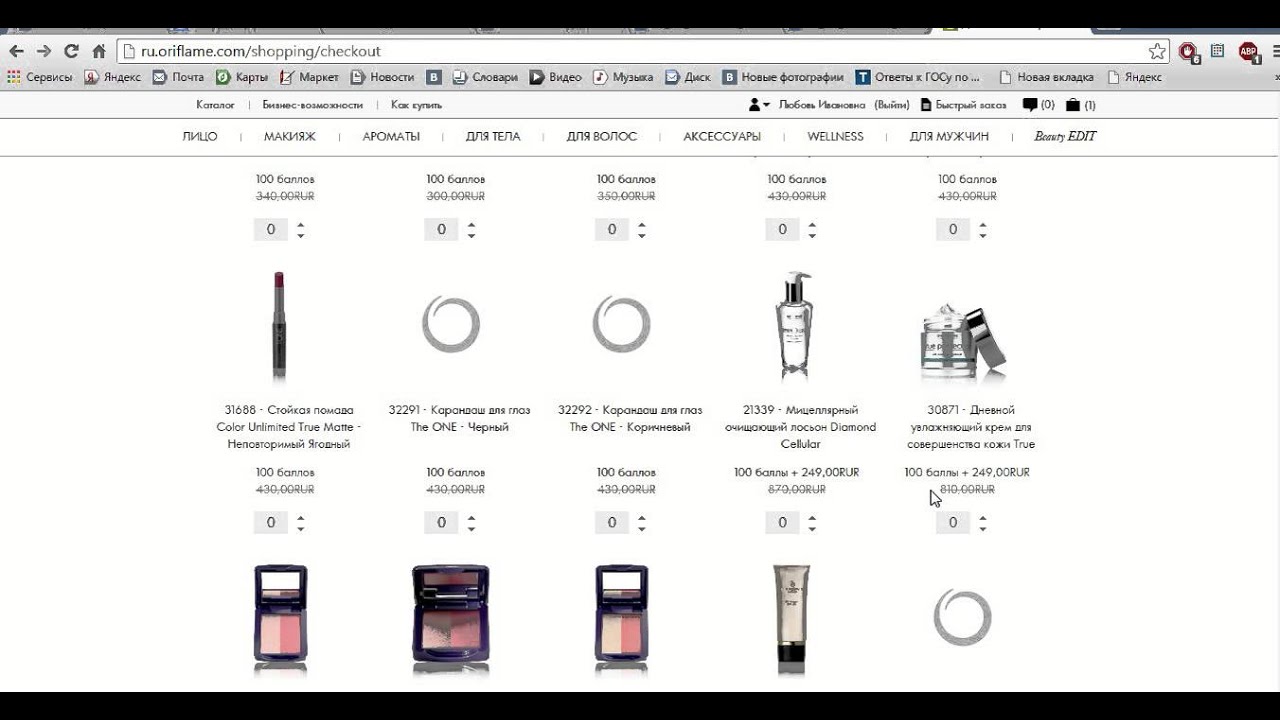Bookmark this page with the star icon
This screenshot has width=1280, height=720.
coord(1157,51)
